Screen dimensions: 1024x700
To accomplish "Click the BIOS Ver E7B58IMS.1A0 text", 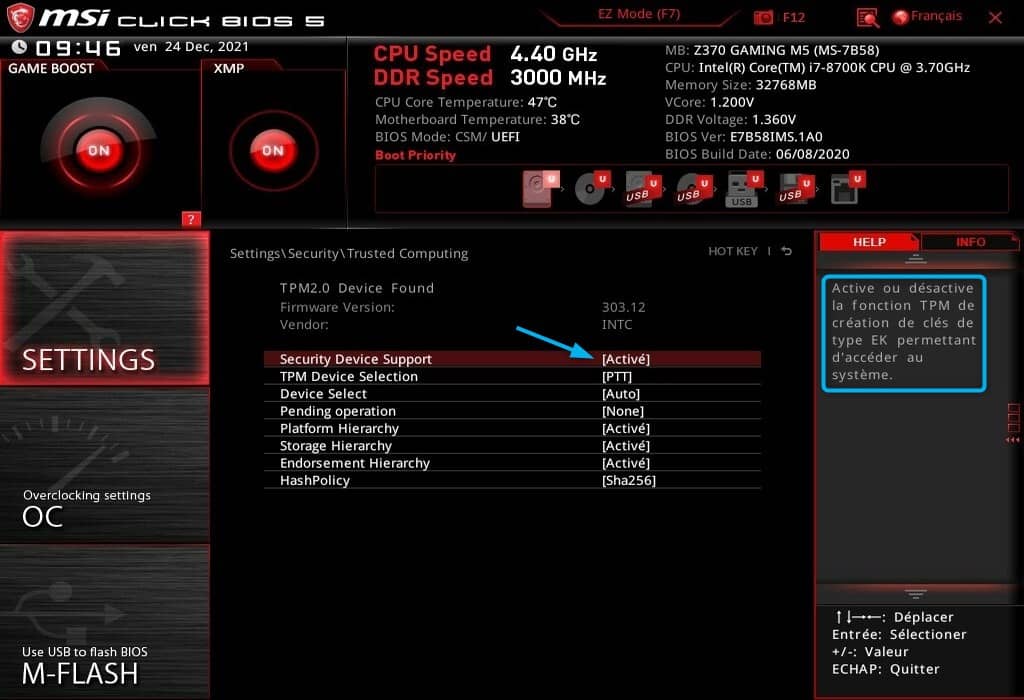I will [x=743, y=137].
